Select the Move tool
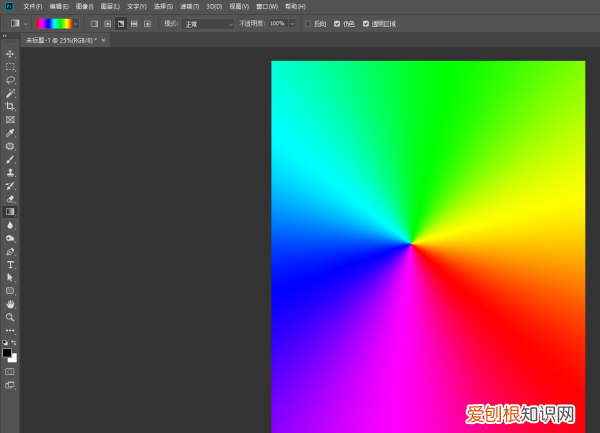This screenshot has height=433, width=600. [10, 53]
